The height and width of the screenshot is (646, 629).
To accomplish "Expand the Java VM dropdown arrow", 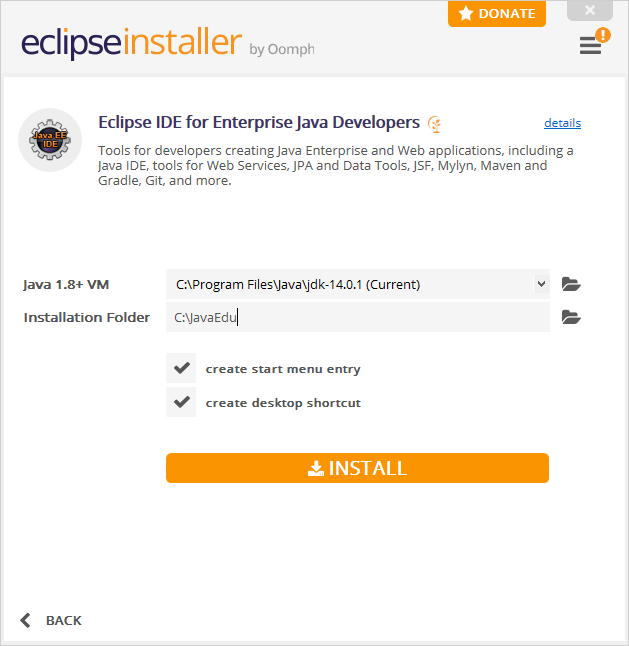I will (x=541, y=284).
